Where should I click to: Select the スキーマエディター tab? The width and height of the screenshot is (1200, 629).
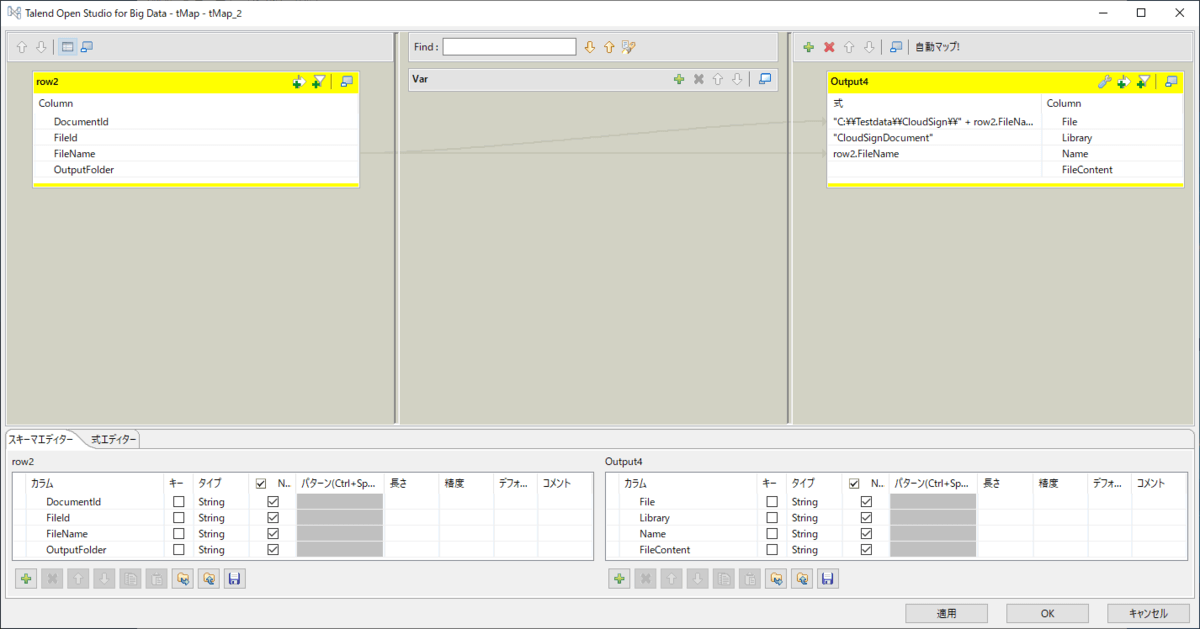click(x=42, y=439)
